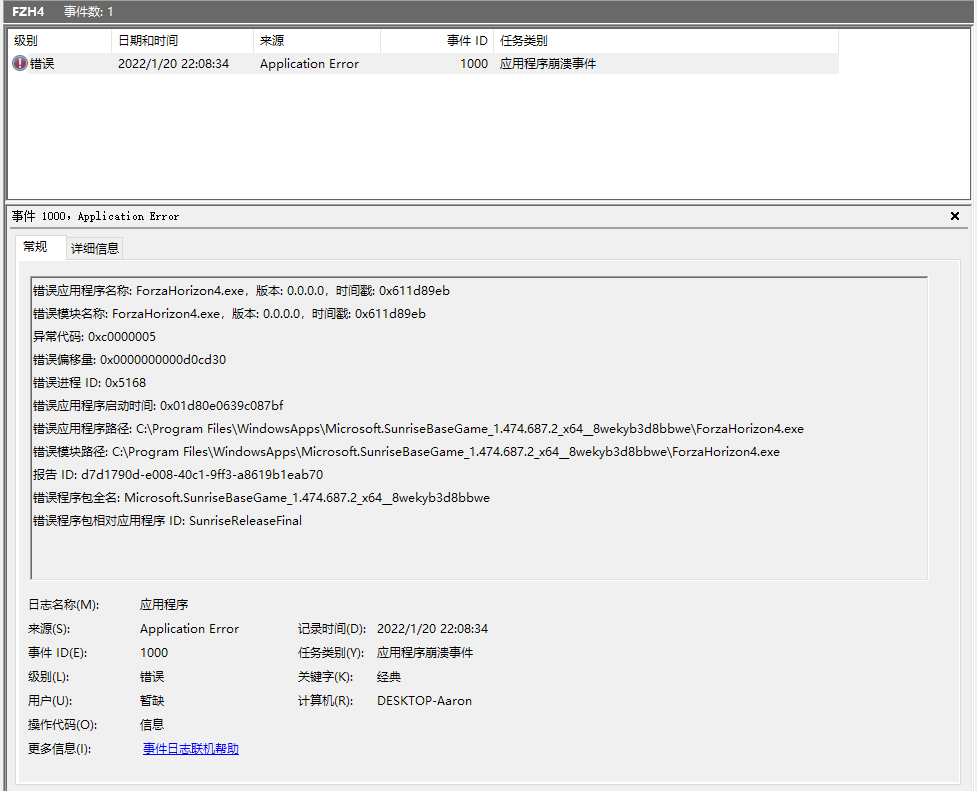Click the FZH4 view title in header
Screen dimensions: 977x791
point(28,11)
